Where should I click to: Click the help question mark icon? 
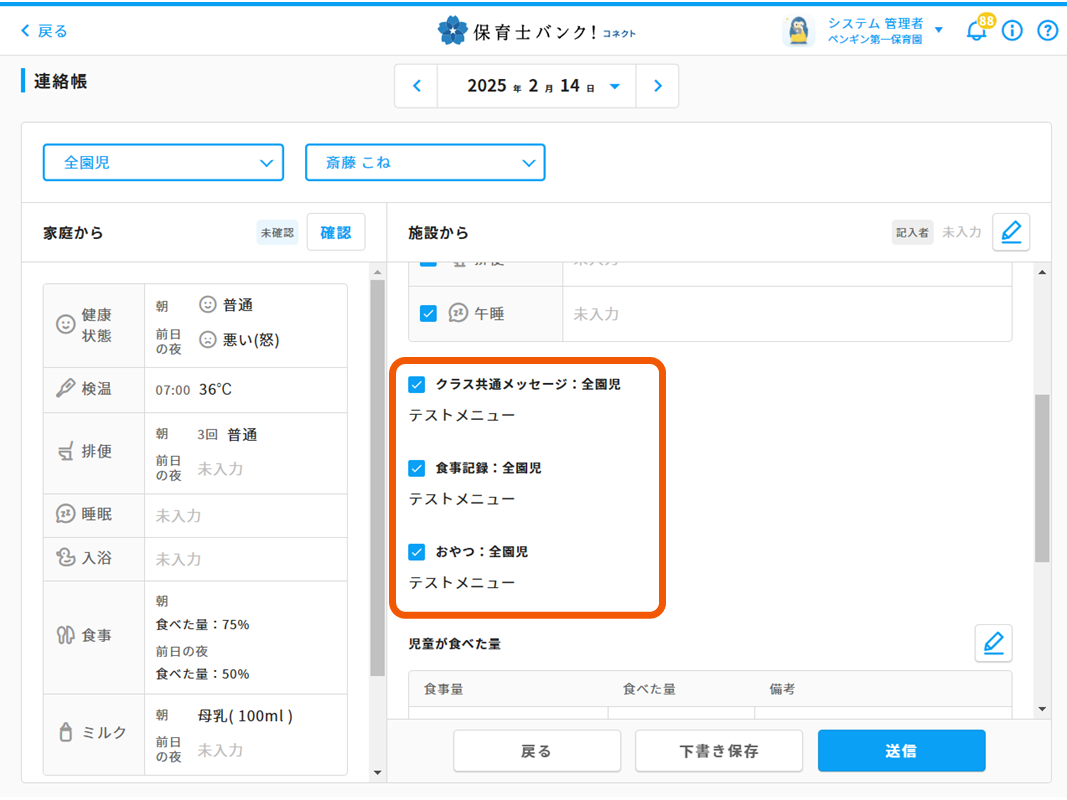click(x=1047, y=31)
